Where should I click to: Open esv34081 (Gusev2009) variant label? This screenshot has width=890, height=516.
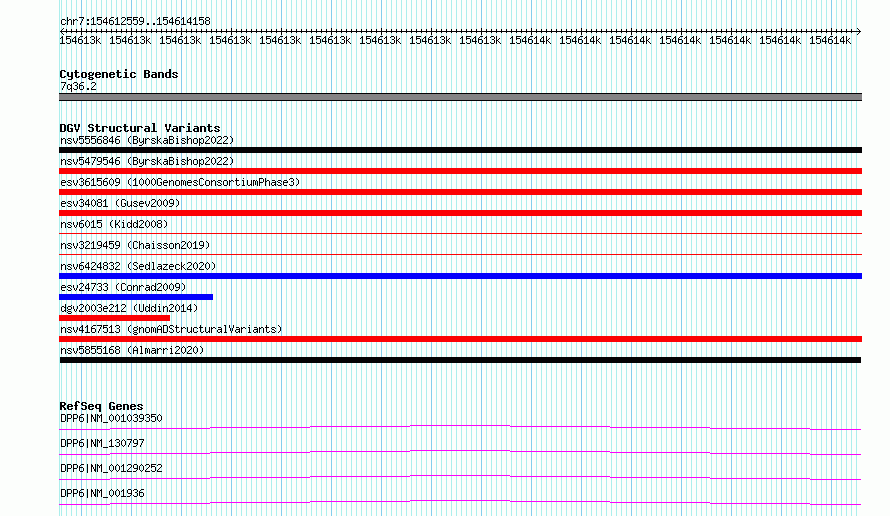click(x=120, y=203)
